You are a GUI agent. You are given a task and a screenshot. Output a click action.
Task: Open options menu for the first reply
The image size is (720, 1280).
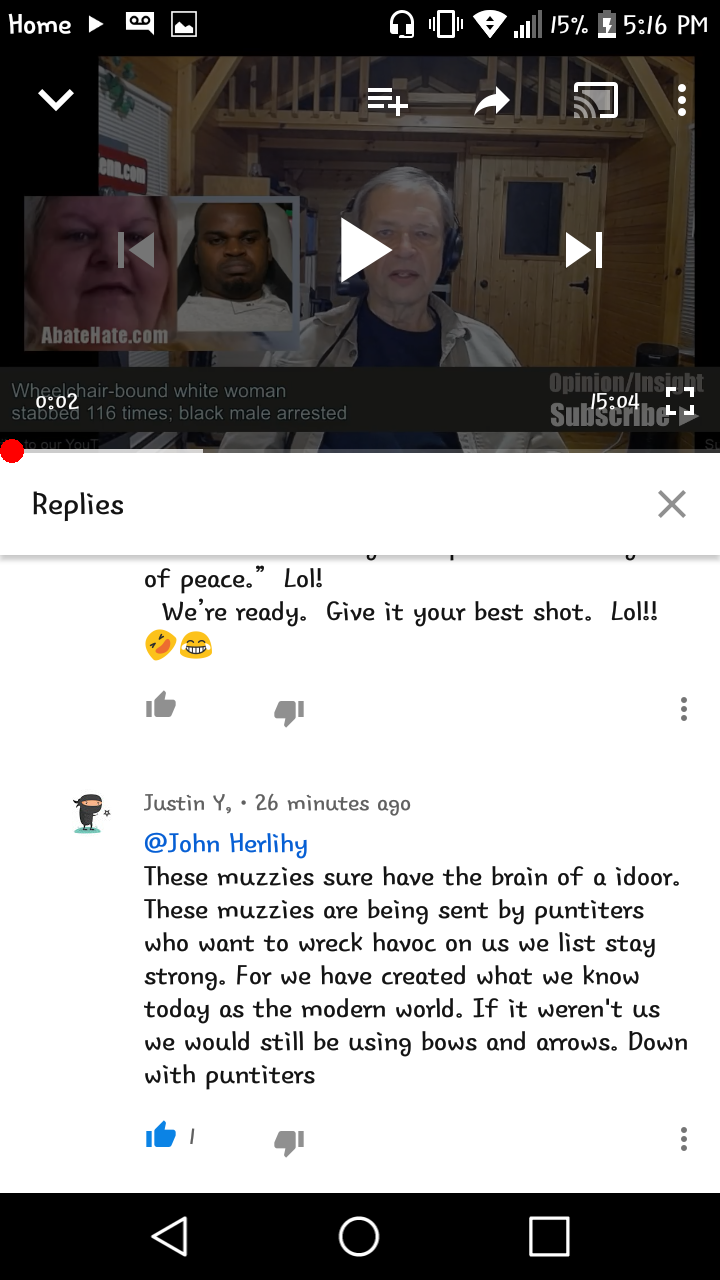click(684, 709)
